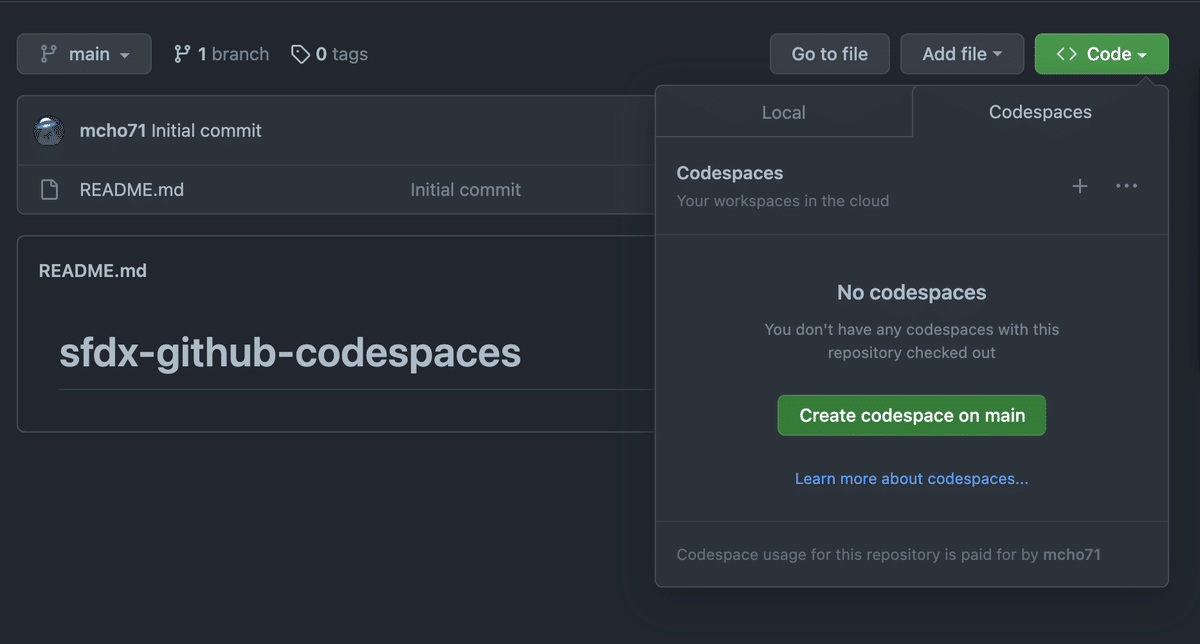Click the git branch icon in main selector
1200x644 pixels.
48,54
